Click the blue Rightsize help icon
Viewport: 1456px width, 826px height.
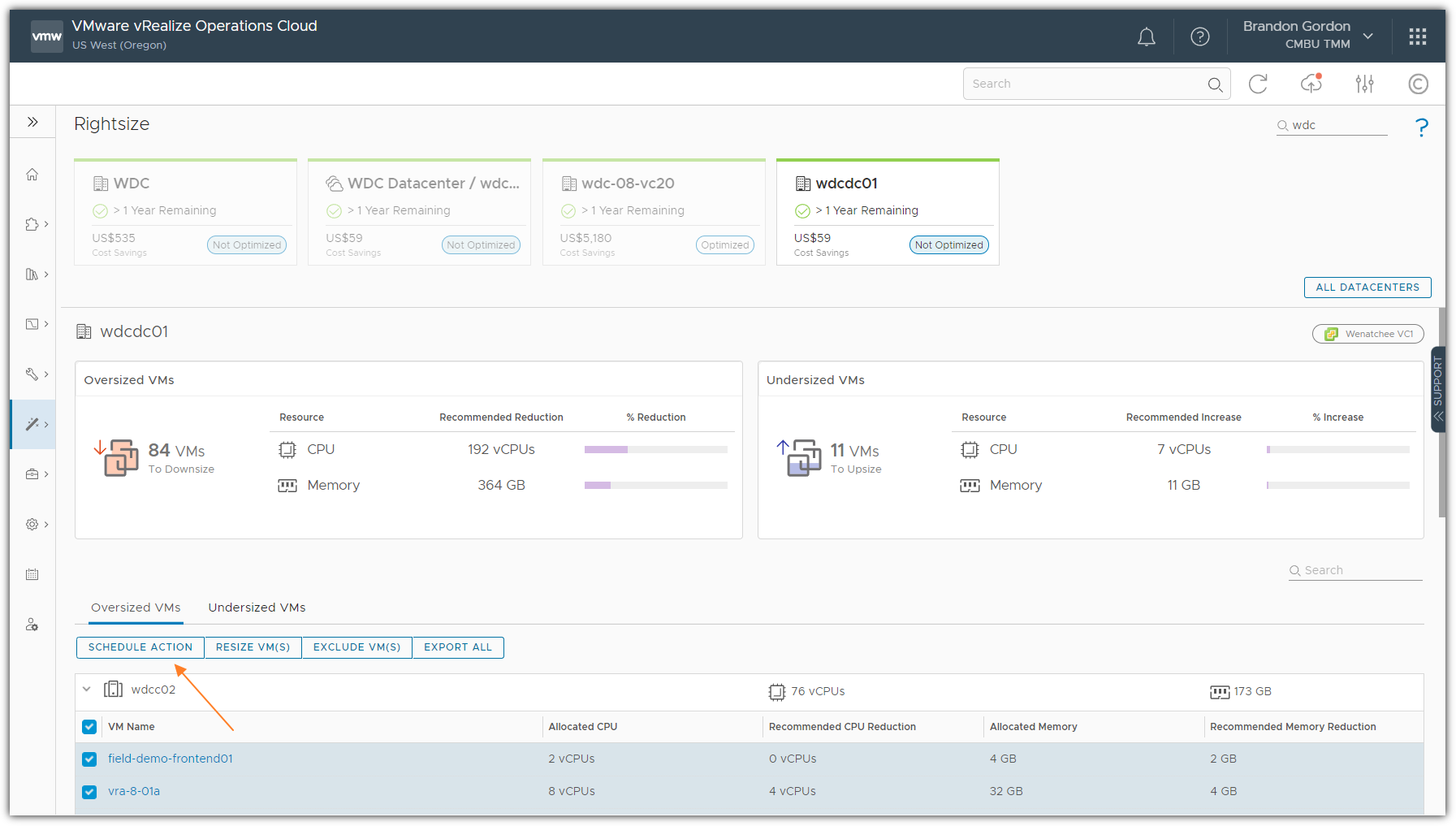[x=1421, y=128]
